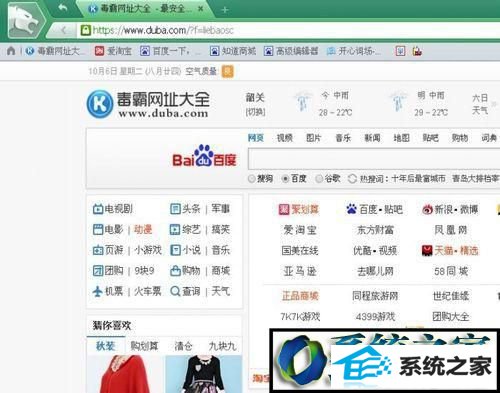Screen dimensions: 500x393
Task: Click the Liebao leopard logo icon
Action: pos(25,20)
